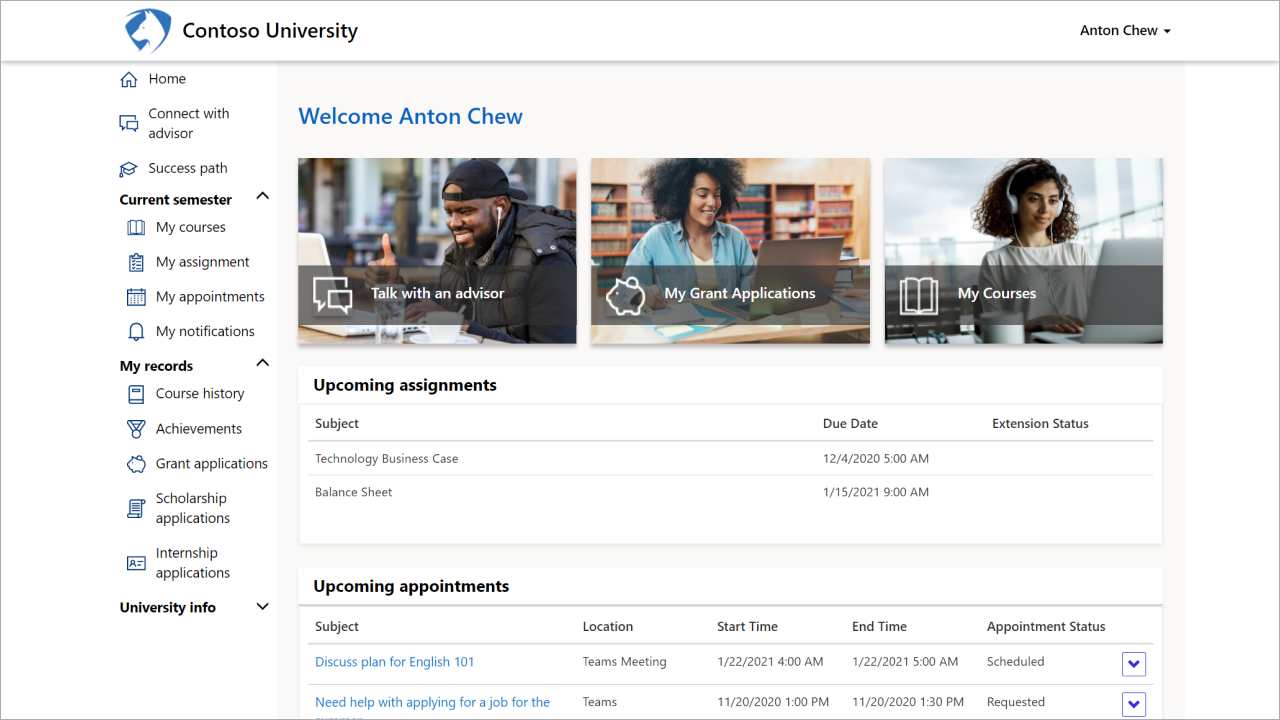Viewport: 1280px width, 720px height.
Task: Click the My notifications bell icon
Action: [x=135, y=331]
